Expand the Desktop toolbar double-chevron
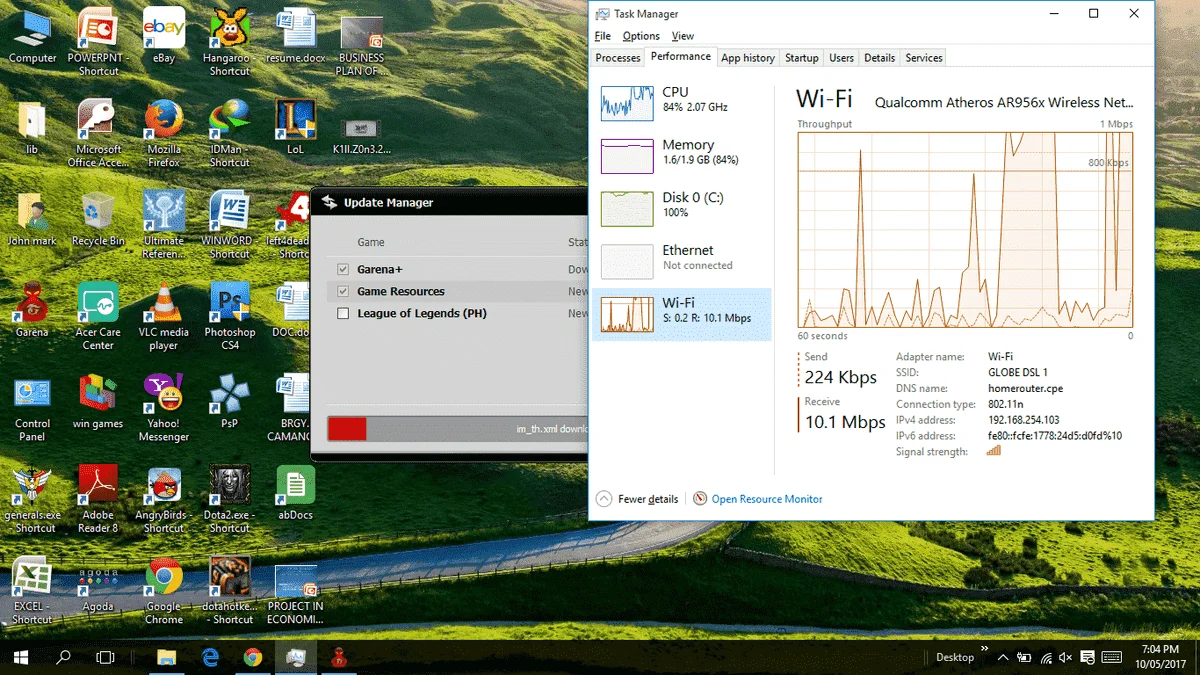Viewport: 1200px width, 675px height. click(x=984, y=649)
